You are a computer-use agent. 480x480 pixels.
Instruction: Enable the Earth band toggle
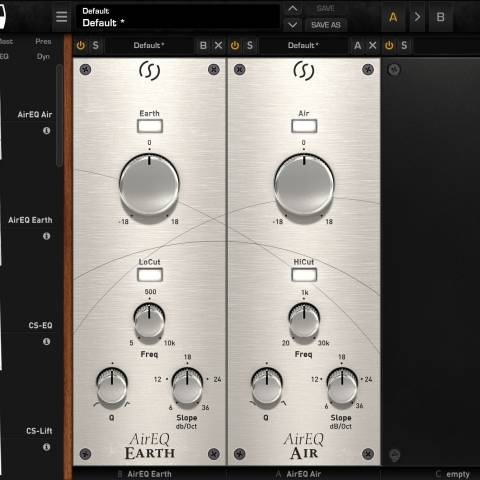[x=150, y=126]
